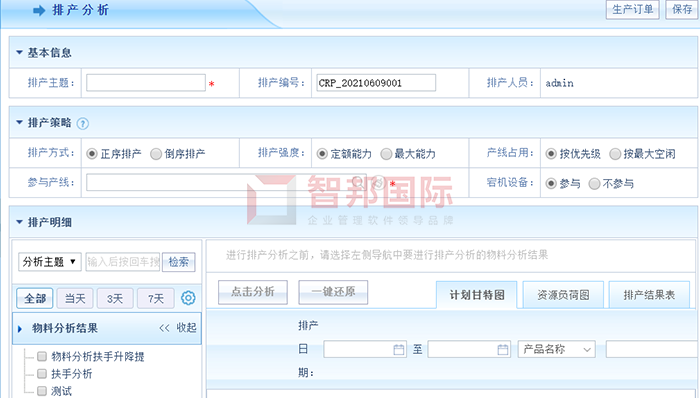Choose 定额能力 scheduling intensity
The image size is (700, 398).
pos(322,154)
